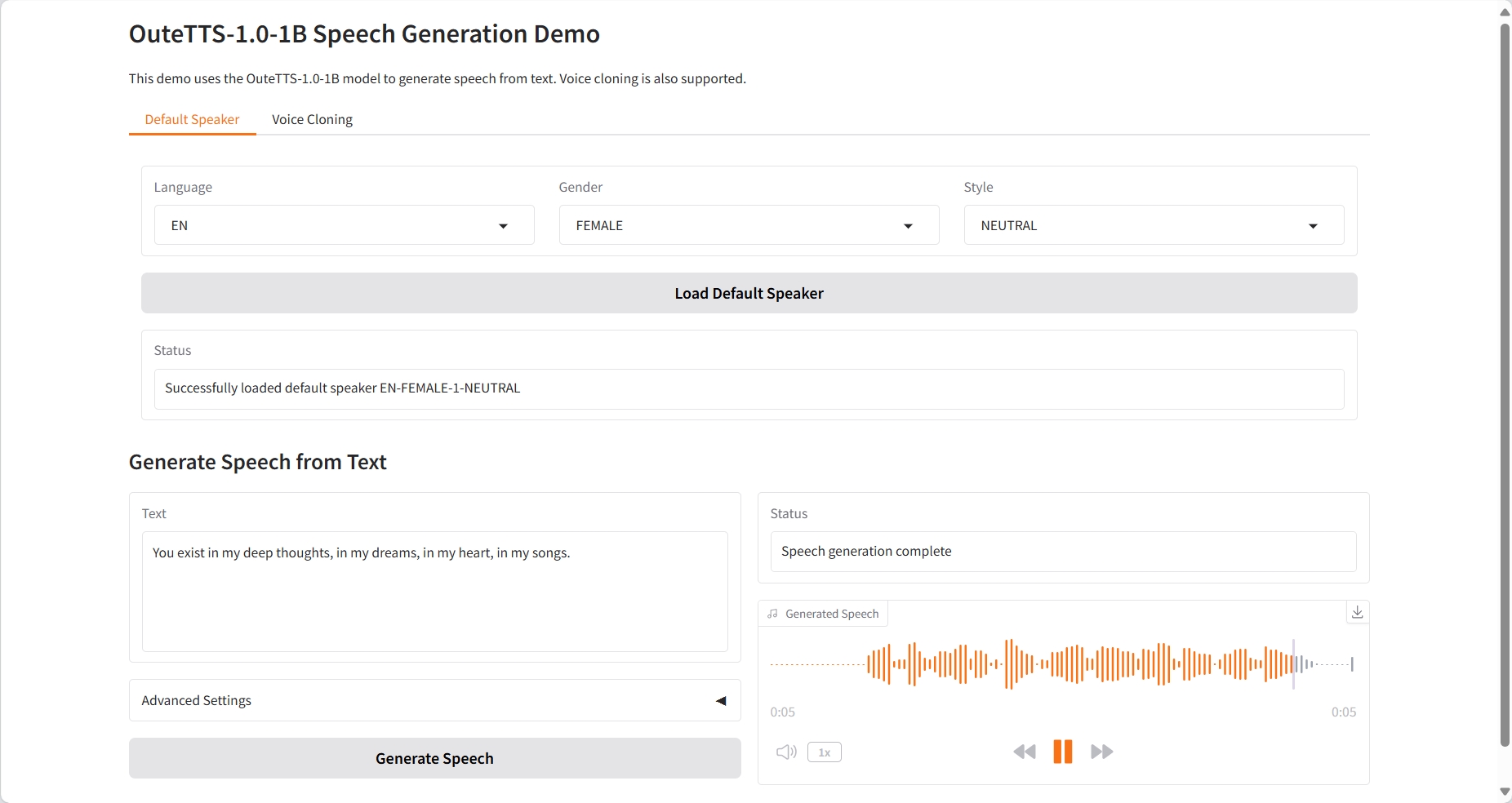Click the music note icon beside Generated Speech
This screenshot has height=803, width=1512.
tap(772, 614)
